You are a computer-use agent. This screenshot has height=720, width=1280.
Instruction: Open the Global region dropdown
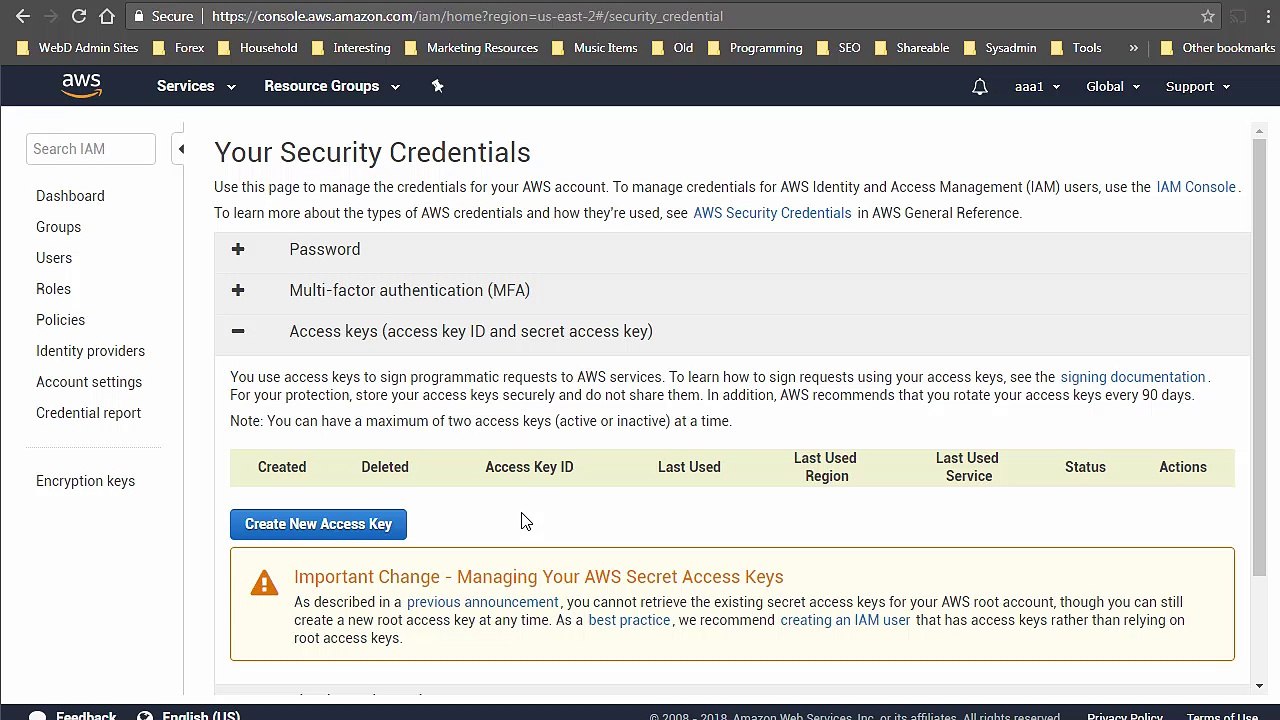pos(1113,87)
